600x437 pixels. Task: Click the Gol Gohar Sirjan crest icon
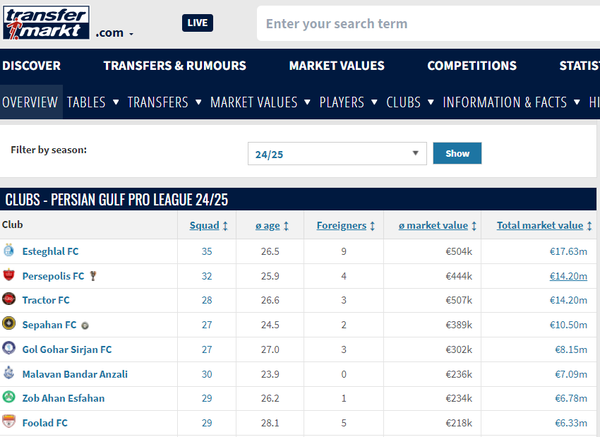(x=9, y=349)
